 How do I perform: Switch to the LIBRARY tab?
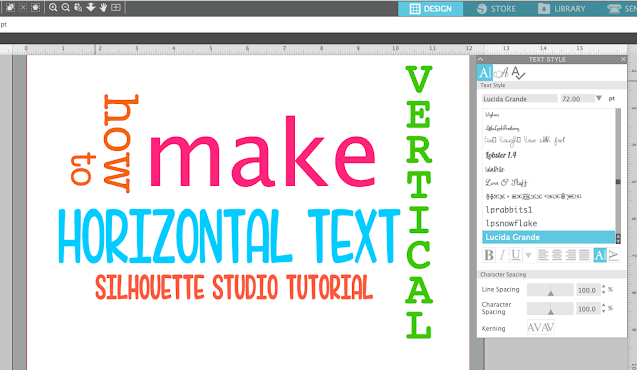[562, 9]
